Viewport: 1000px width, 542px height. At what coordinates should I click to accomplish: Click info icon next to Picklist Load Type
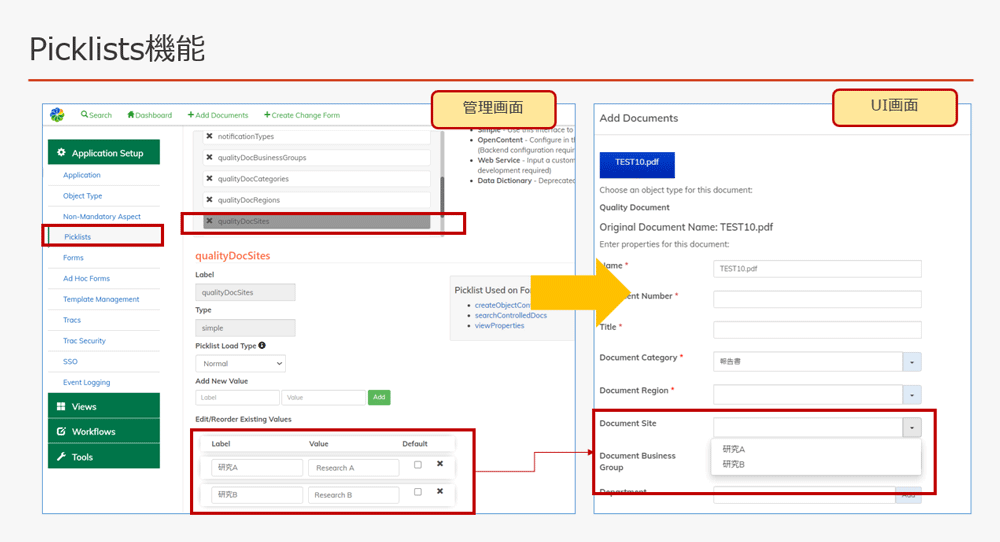[262, 346]
